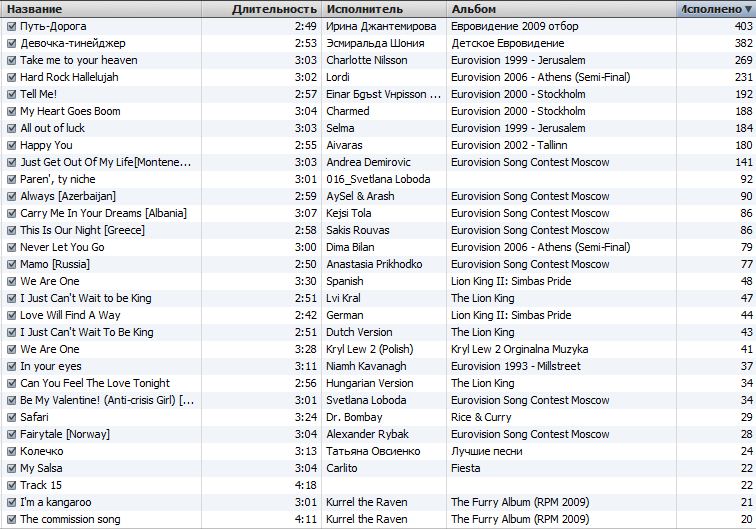Uncheck Take me to your heaven
This screenshot has width=756, height=529.
point(12,60)
